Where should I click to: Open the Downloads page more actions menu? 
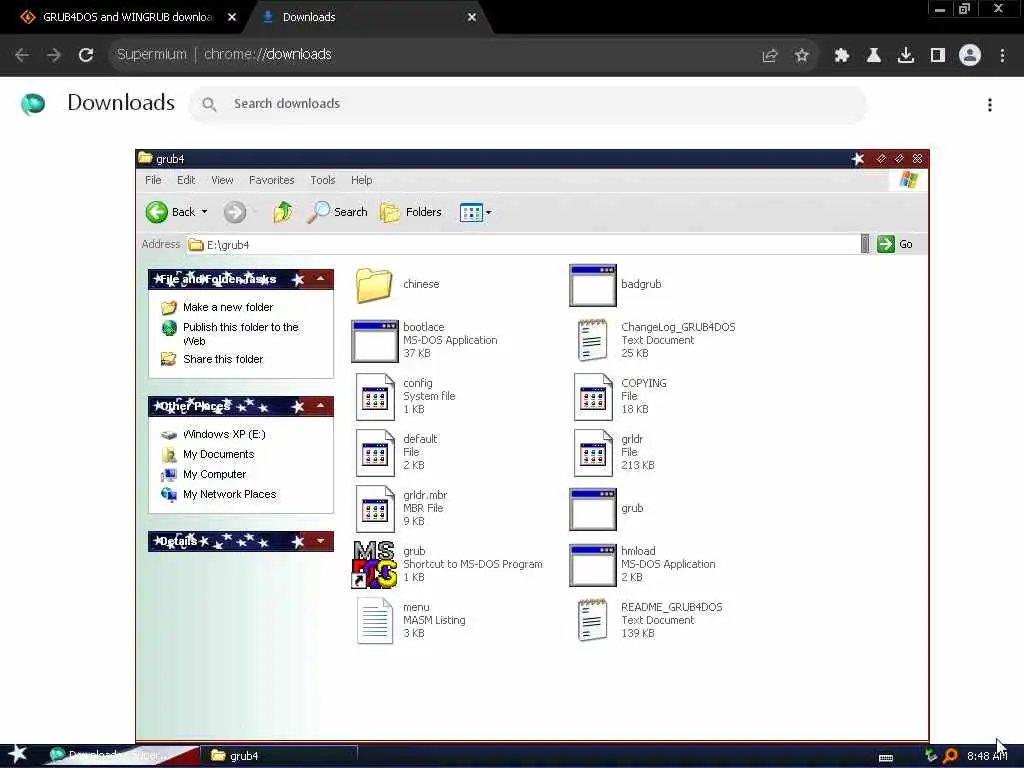[990, 104]
